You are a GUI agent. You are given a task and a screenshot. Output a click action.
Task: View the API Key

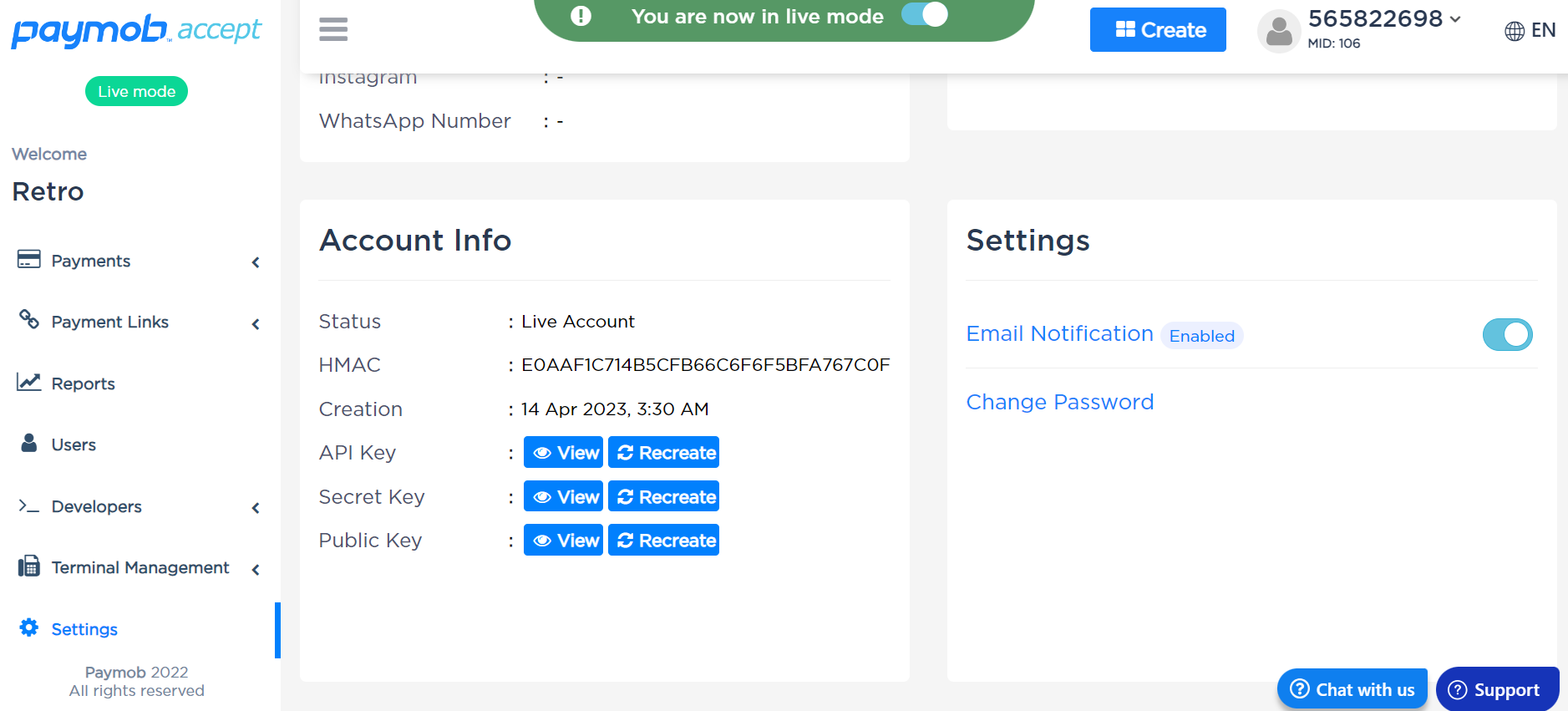click(x=563, y=453)
